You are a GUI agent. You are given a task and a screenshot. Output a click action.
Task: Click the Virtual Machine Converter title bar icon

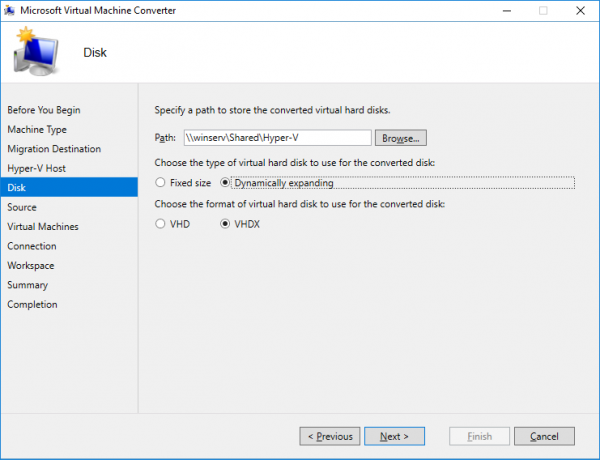[x=9, y=10]
